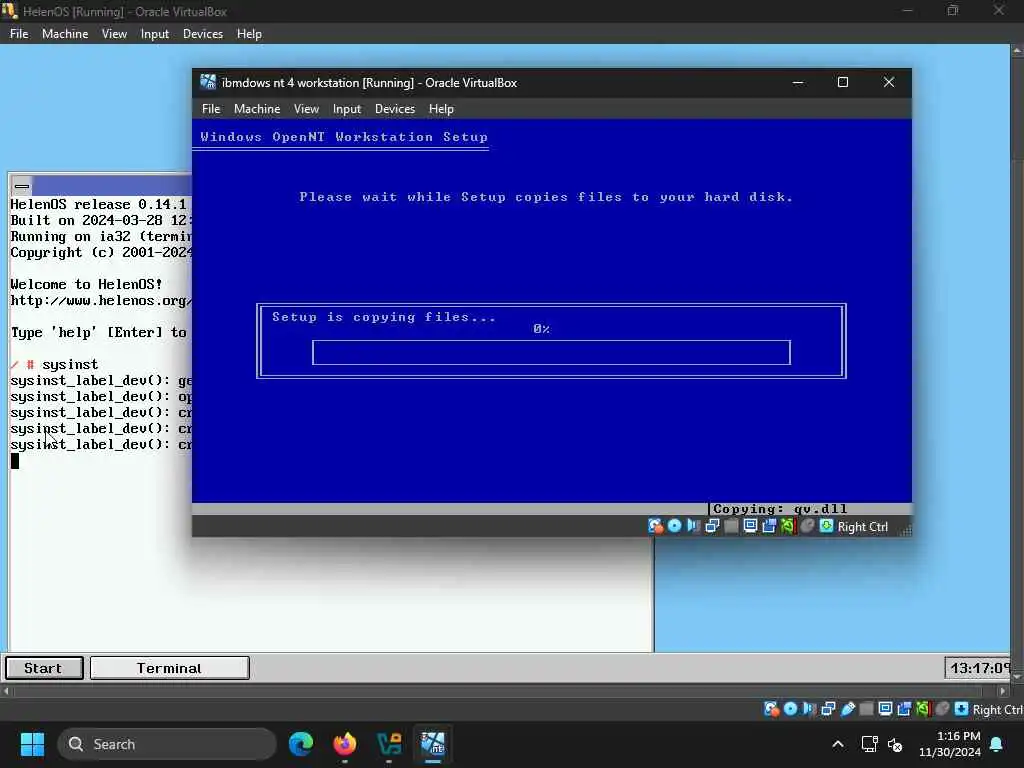
Task: Click the system tray network icon
Action: 869,744
